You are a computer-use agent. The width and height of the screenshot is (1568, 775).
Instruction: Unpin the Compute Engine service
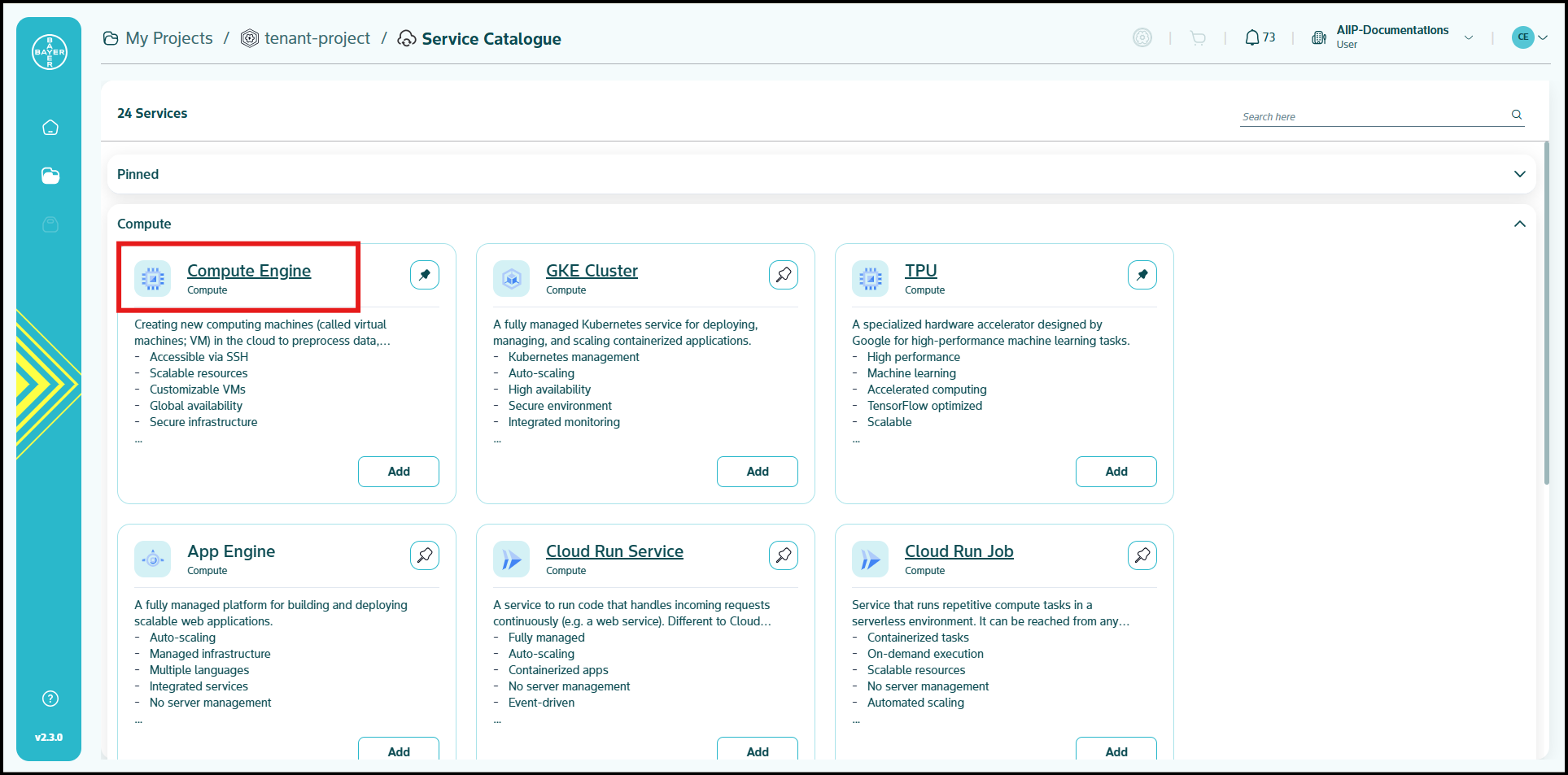(425, 275)
